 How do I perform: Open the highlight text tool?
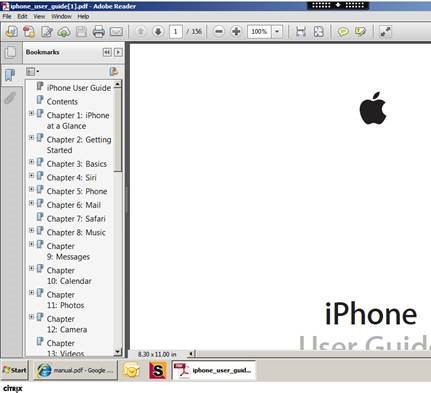point(360,32)
